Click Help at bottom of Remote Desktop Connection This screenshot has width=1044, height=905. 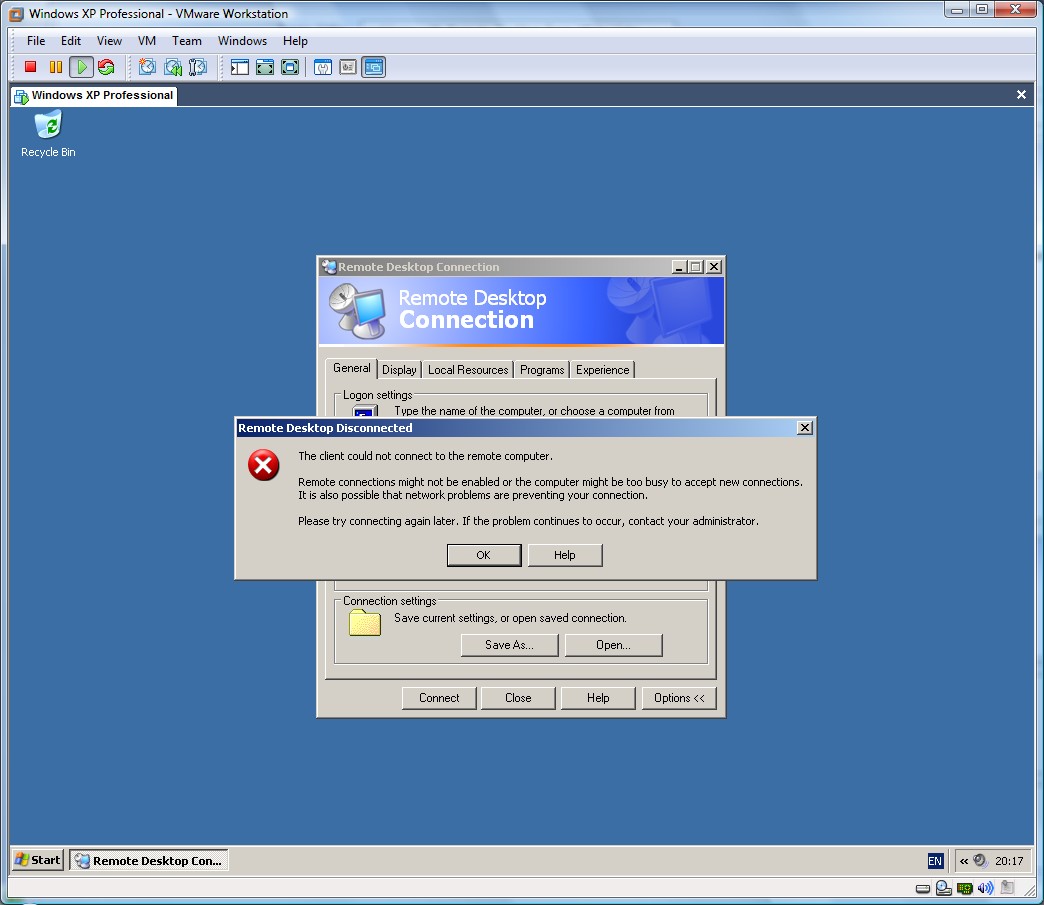click(598, 698)
